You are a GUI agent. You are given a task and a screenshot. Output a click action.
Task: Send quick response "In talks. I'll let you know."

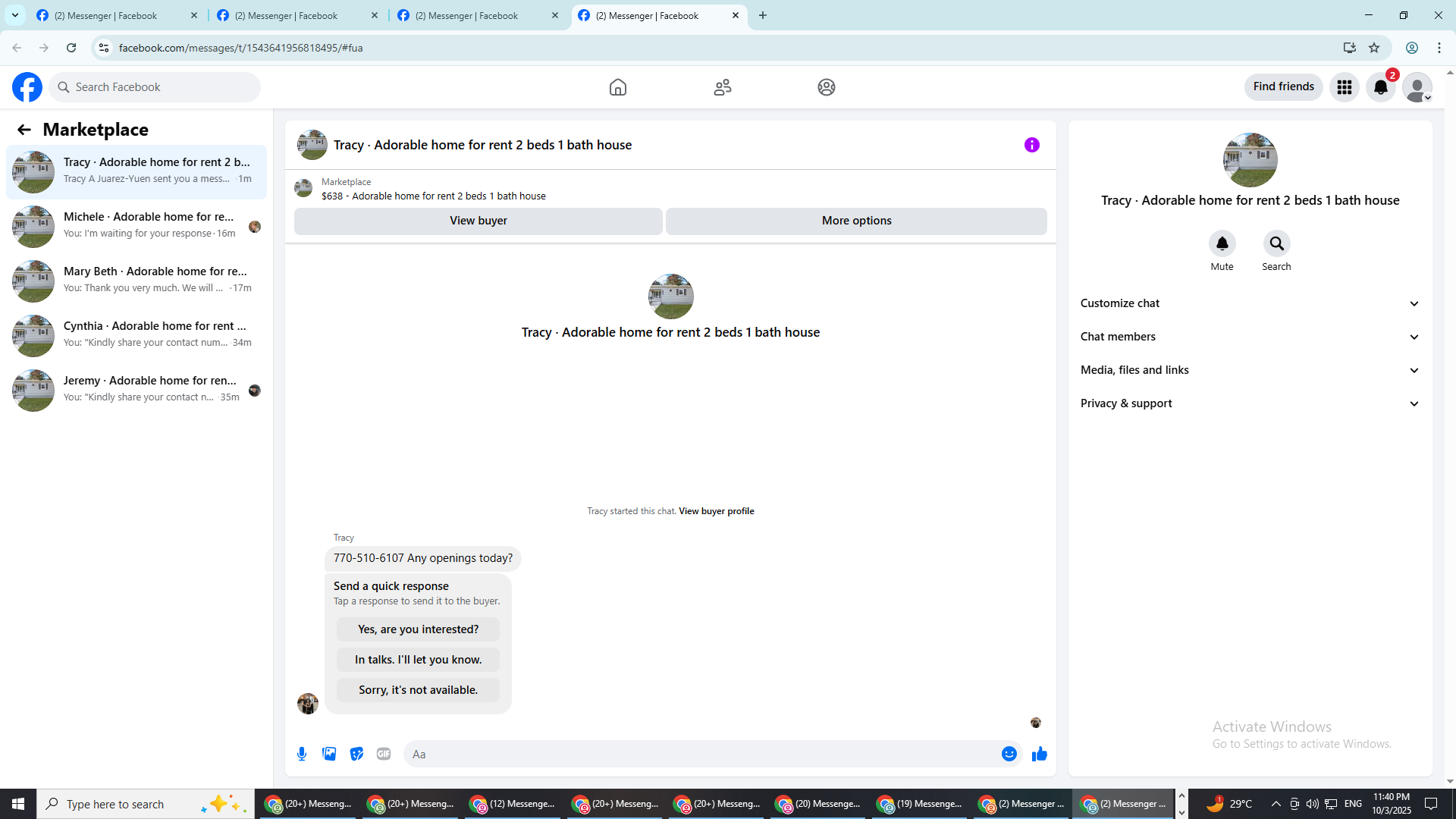[419, 660]
